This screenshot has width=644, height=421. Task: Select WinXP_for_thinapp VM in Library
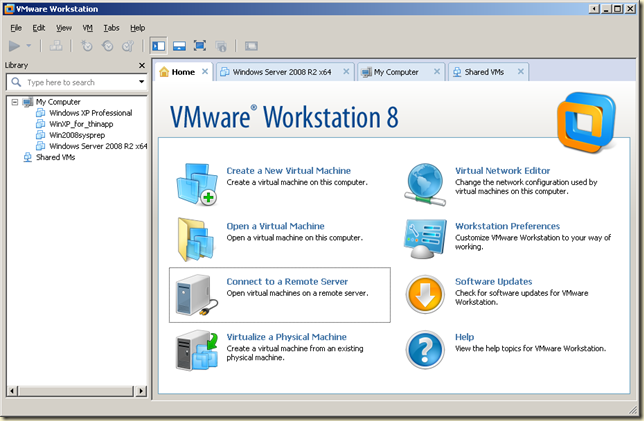point(81,124)
